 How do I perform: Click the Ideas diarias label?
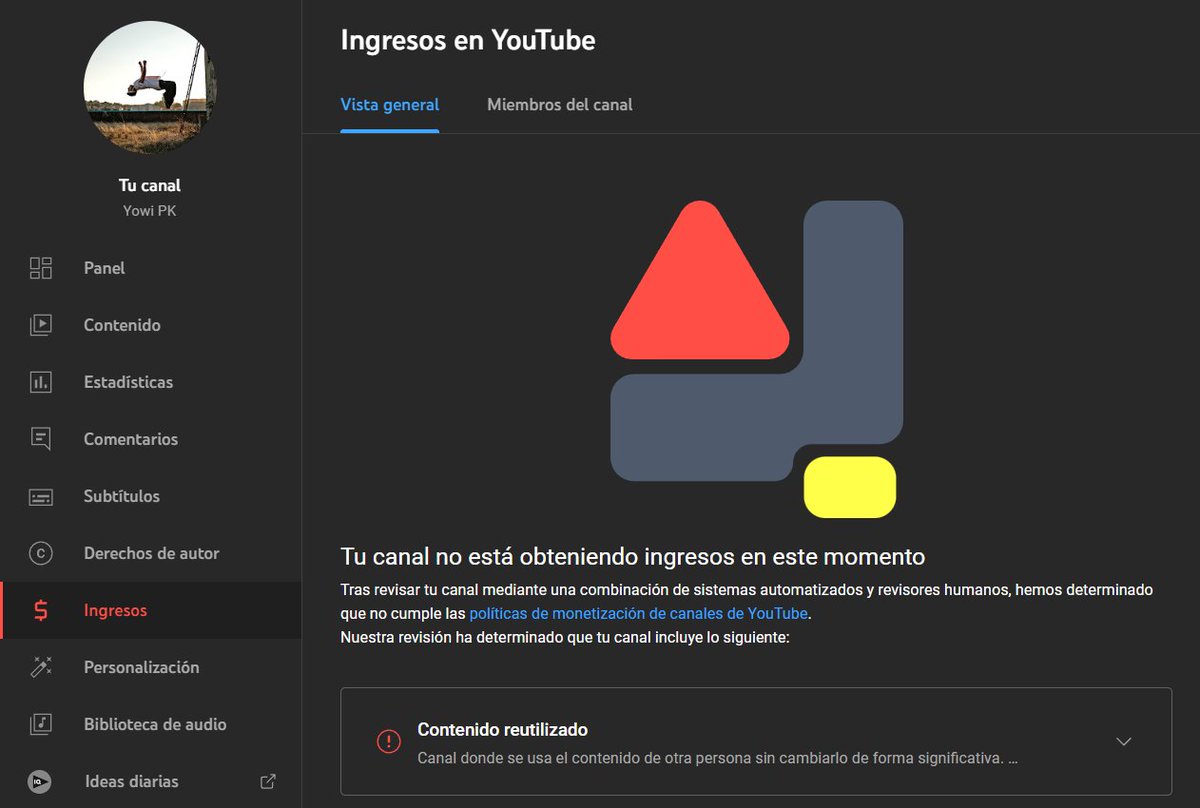coord(132,781)
